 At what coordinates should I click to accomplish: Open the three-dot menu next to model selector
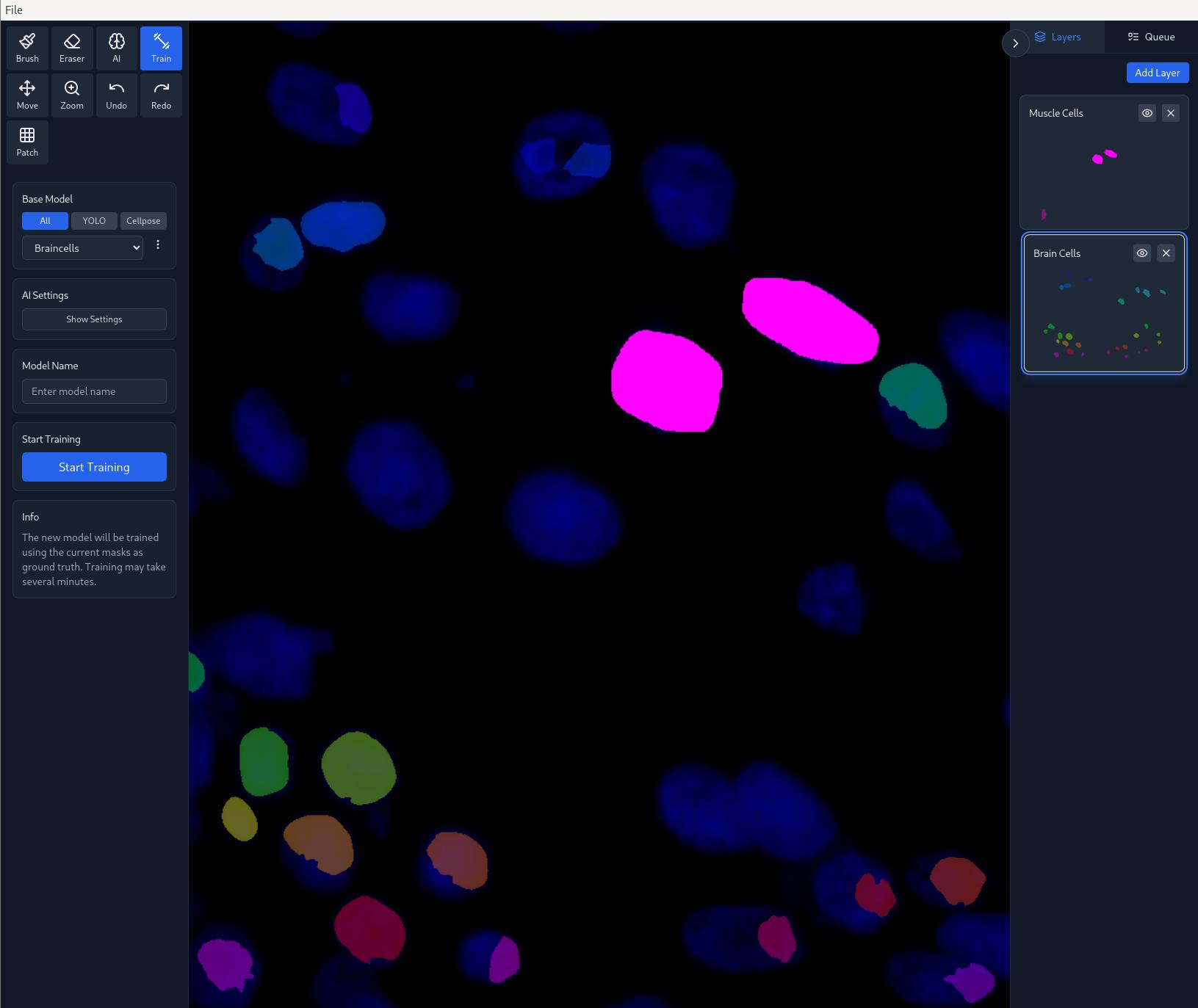(158, 245)
